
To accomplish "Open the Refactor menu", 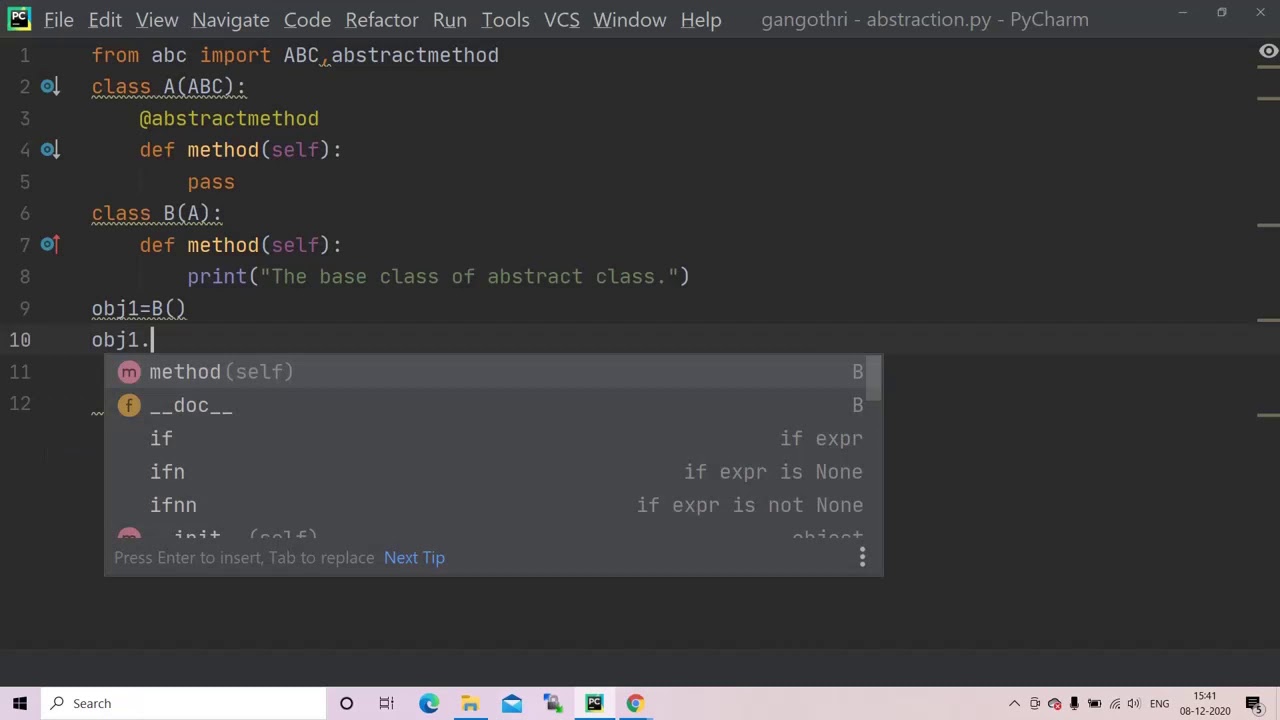I will (382, 19).
